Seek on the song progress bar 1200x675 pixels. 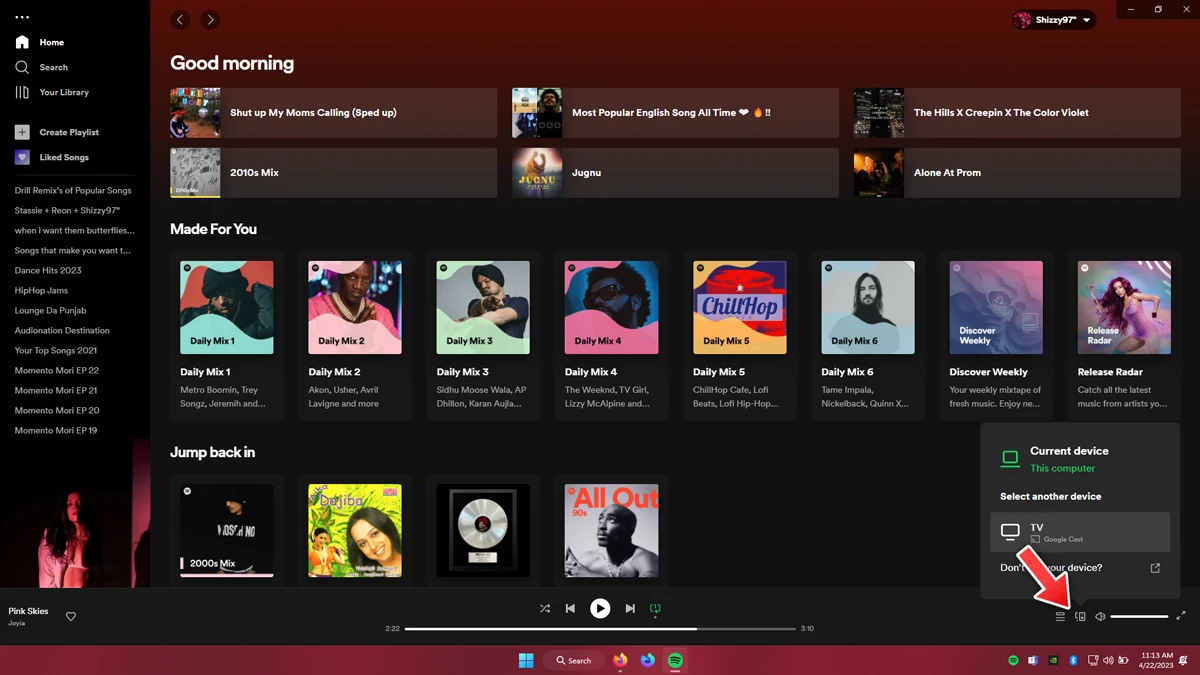click(599, 629)
